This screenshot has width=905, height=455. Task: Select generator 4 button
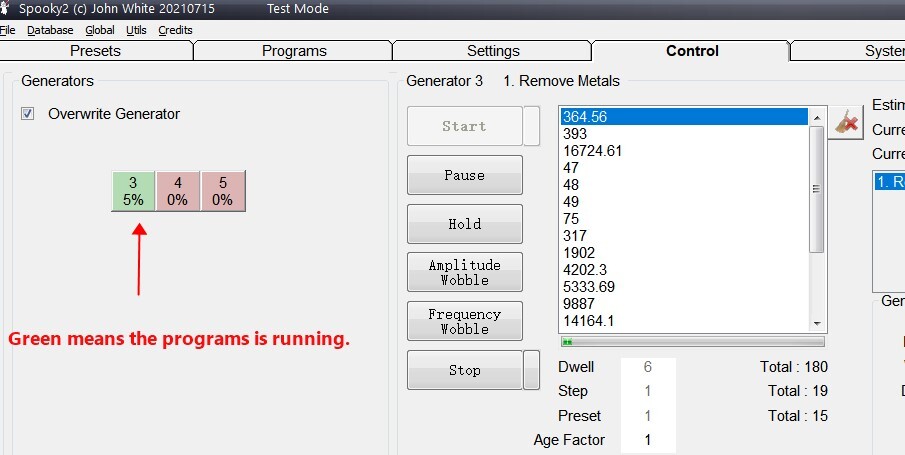178,191
